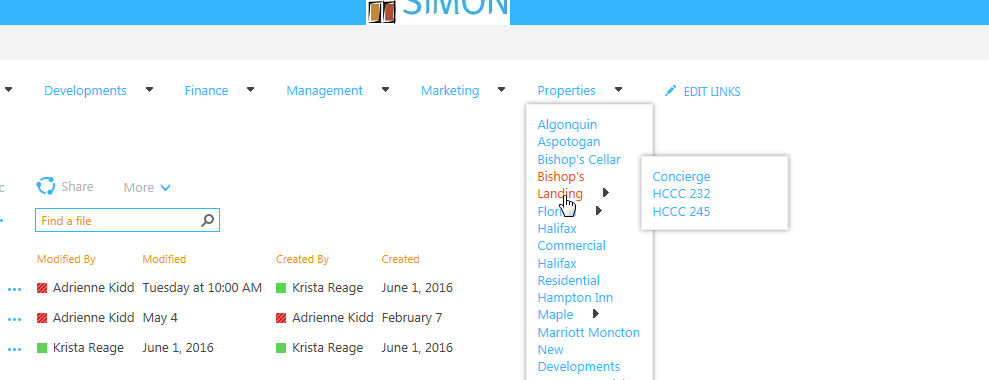Image resolution: width=989 pixels, height=380 pixels.
Task: Expand the Maple submenu arrow
Action: [x=595, y=314]
